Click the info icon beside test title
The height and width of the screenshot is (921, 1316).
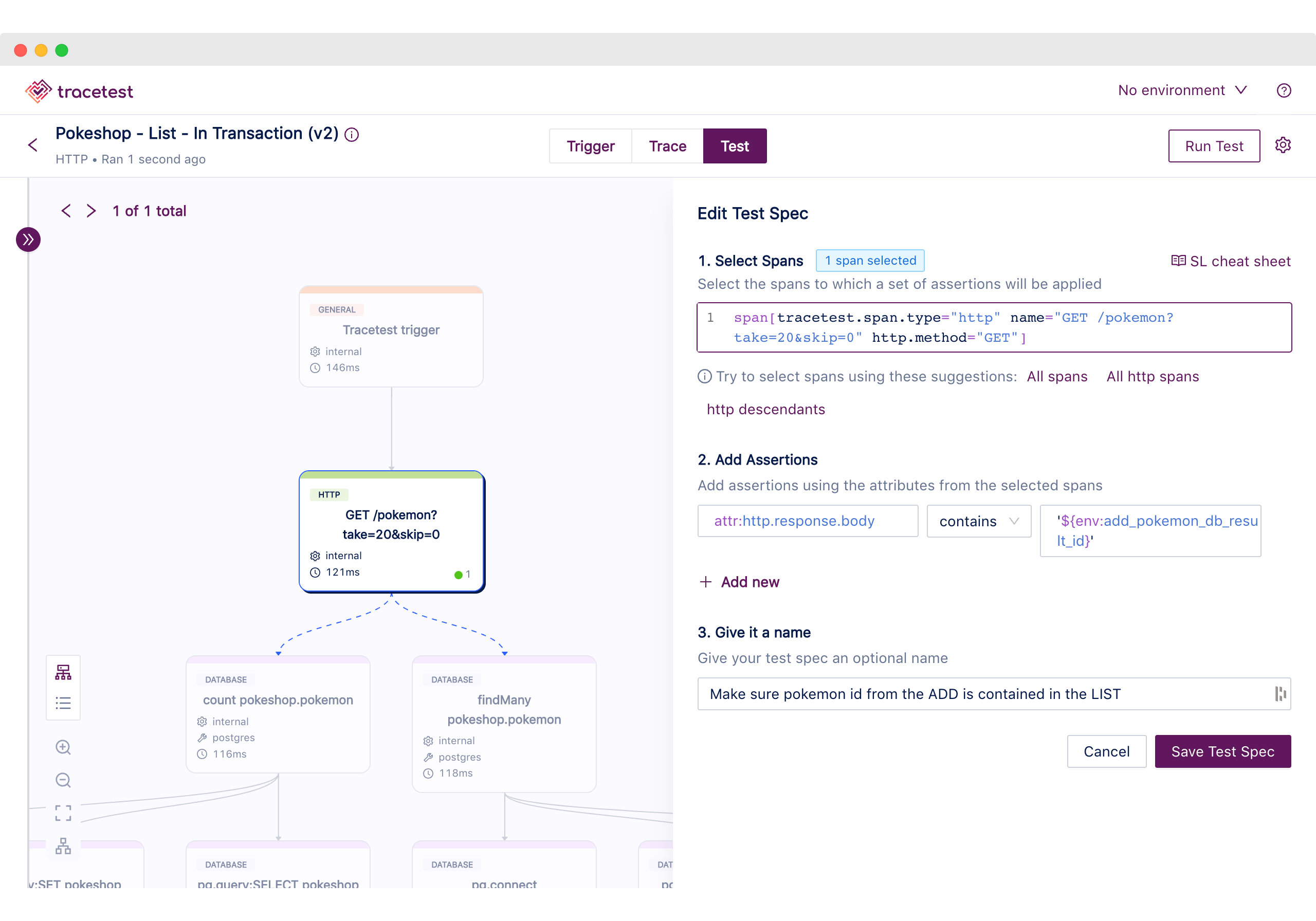click(351, 135)
